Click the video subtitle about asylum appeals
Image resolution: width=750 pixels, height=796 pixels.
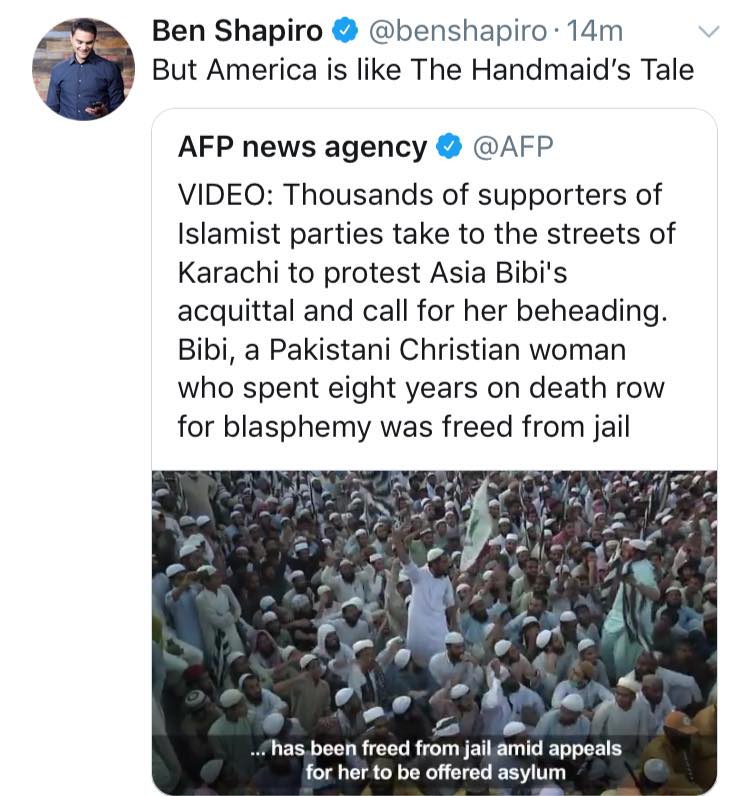(x=436, y=760)
